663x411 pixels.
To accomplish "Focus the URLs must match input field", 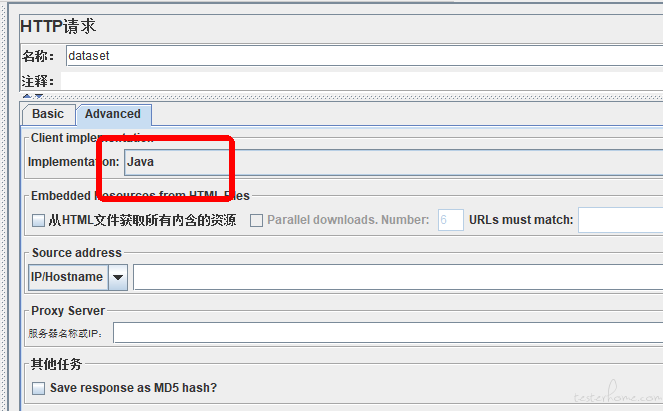I will 620,220.
